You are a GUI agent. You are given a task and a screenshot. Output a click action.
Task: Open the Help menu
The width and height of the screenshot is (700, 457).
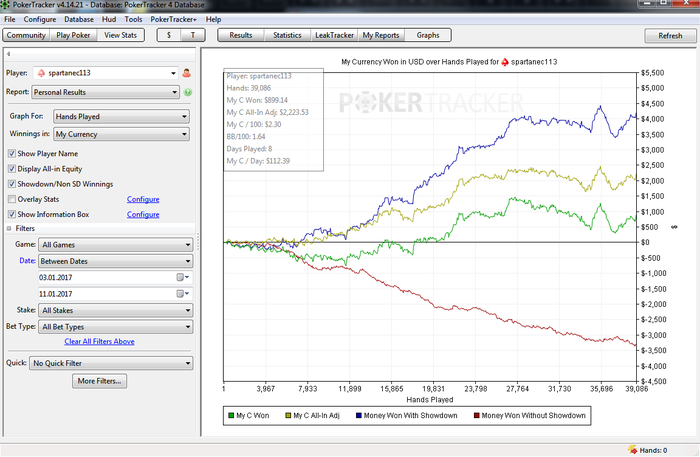[213, 19]
